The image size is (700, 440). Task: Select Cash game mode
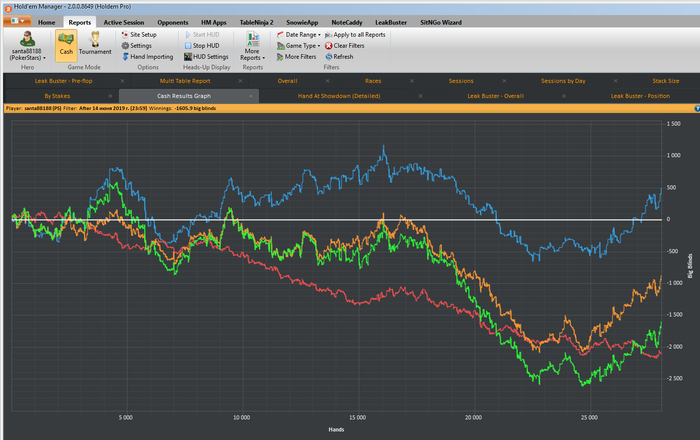point(66,45)
